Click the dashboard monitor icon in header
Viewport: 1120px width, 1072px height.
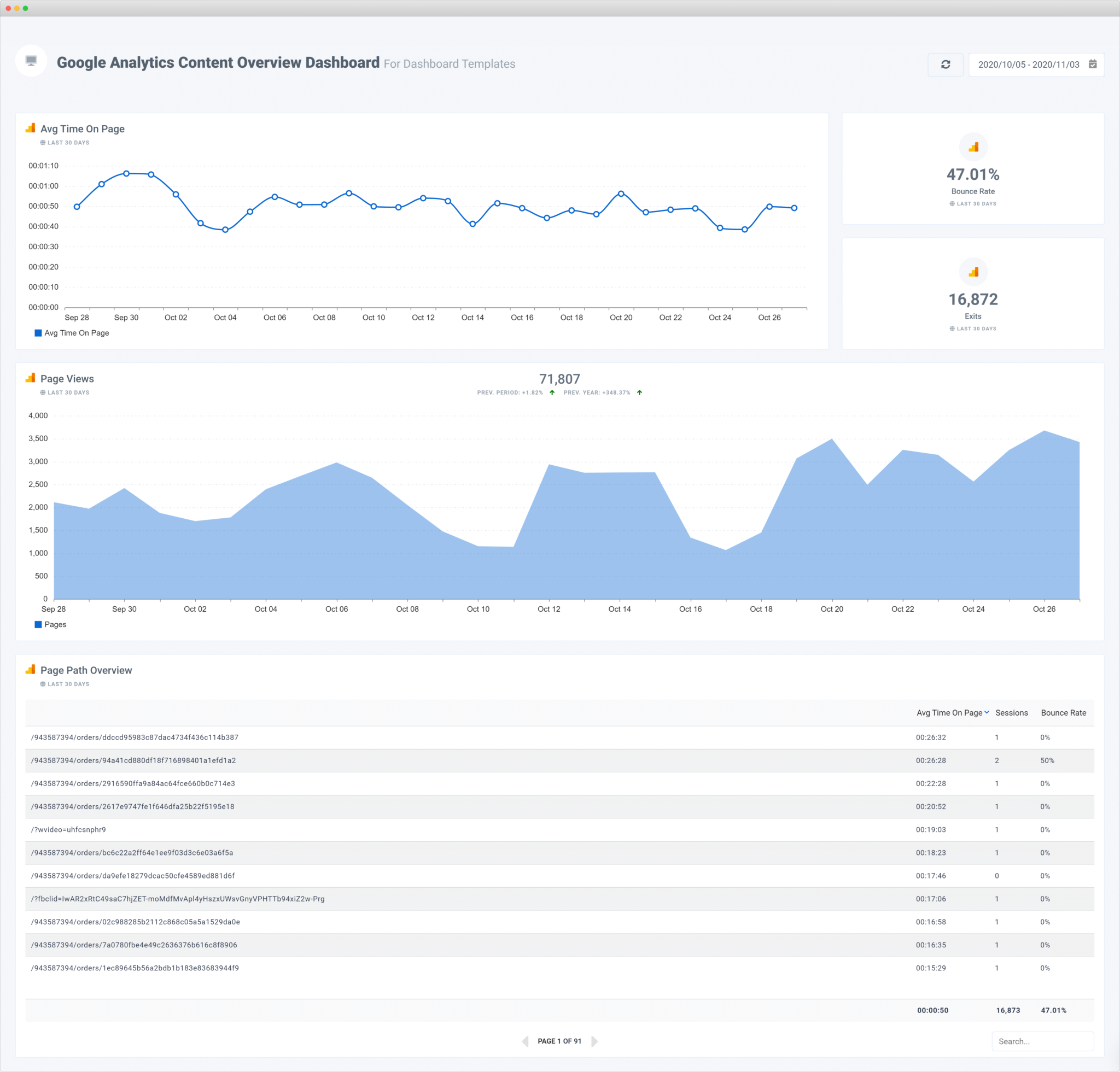tap(31, 61)
